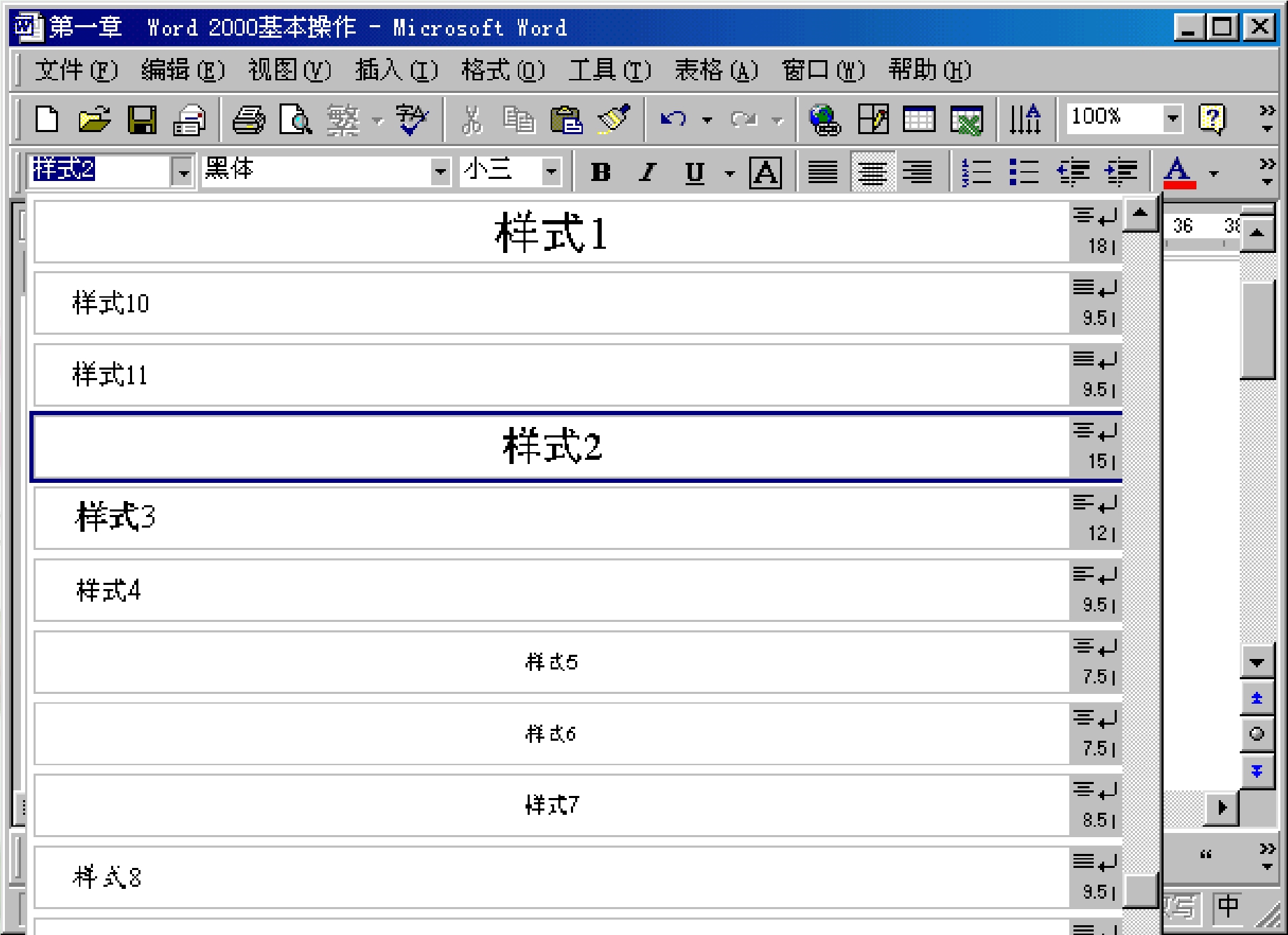This screenshot has width=1288, height=935.
Task: Click the document scroll-down arrow
Action: pos(1257,662)
